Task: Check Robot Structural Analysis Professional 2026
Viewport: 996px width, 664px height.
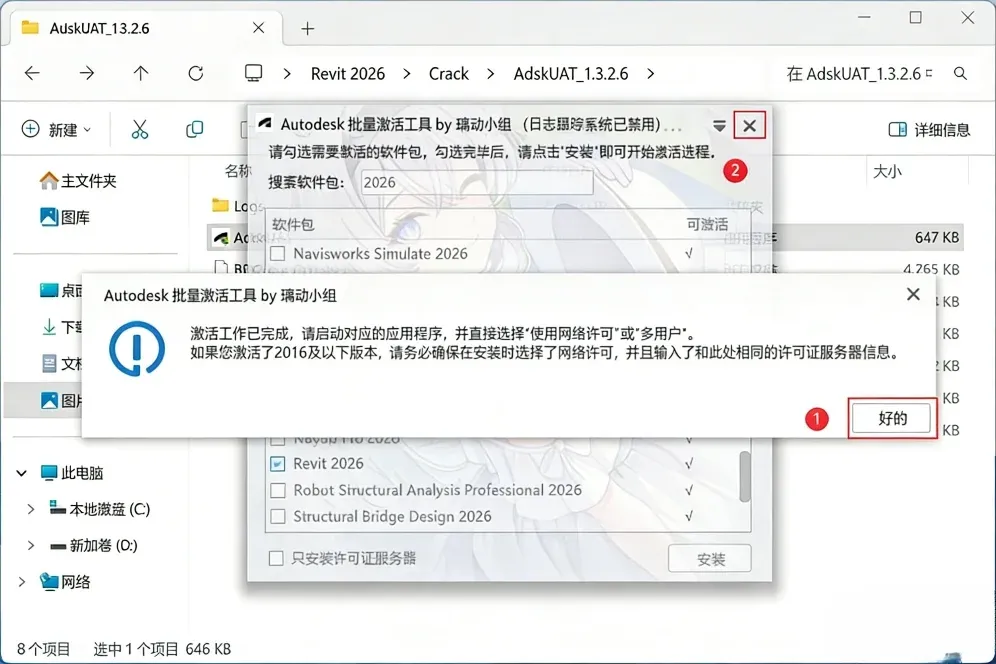Action: click(278, 491)
